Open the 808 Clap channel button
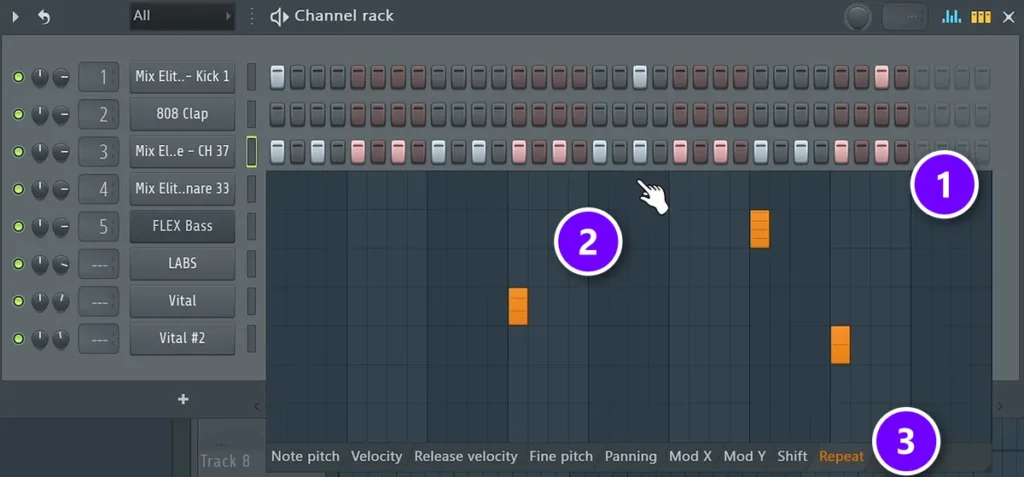 (x=182, y=114)
